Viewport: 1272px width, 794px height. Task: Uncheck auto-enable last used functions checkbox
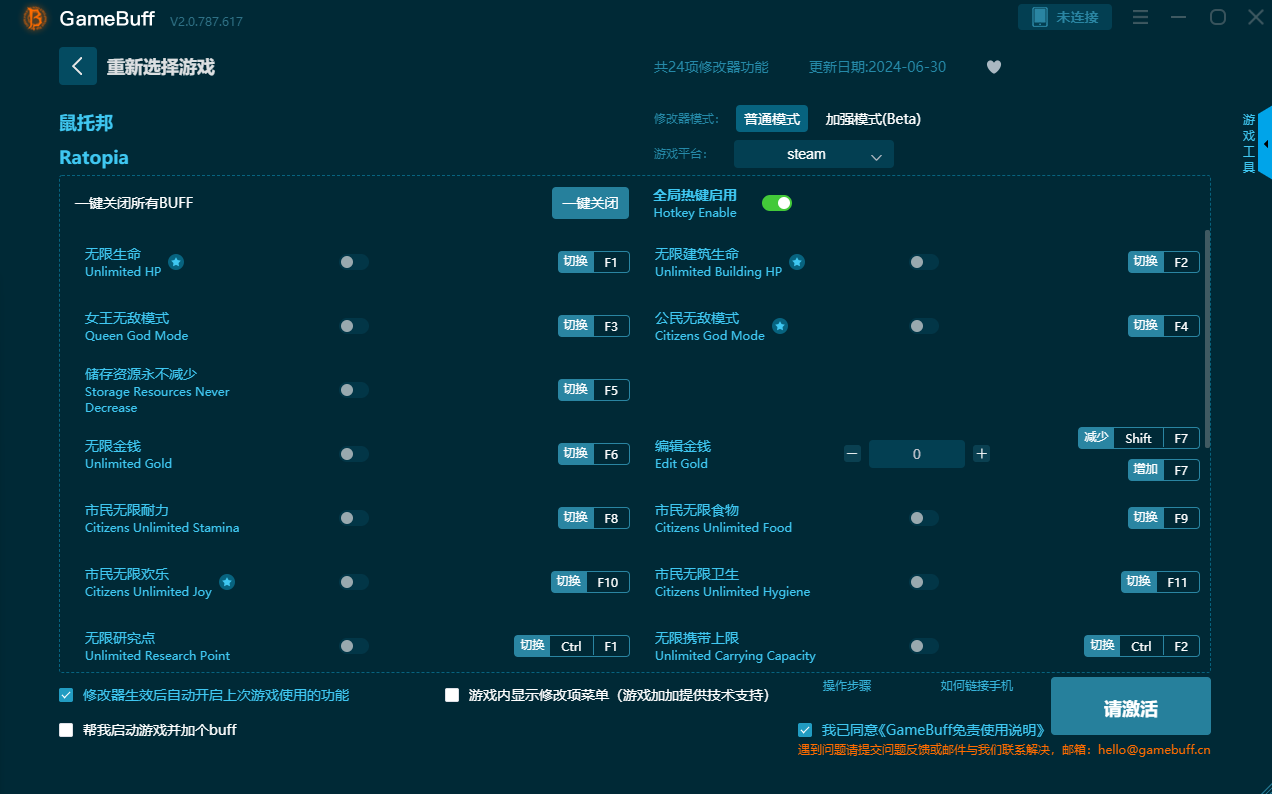tap(66, 695)
